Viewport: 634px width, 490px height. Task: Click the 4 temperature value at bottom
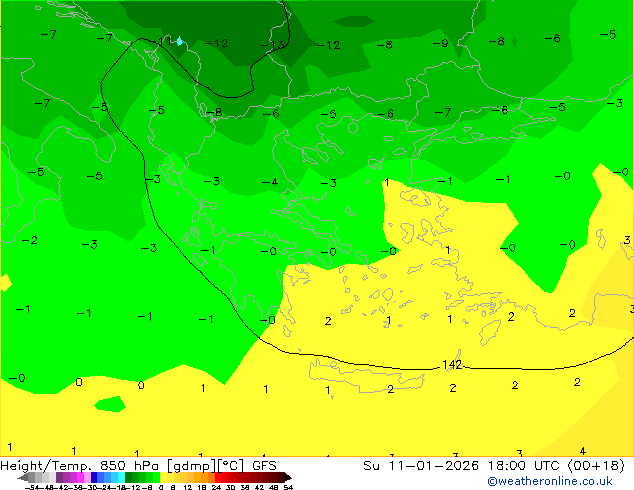pyautogui.click(x=583, y=451)
